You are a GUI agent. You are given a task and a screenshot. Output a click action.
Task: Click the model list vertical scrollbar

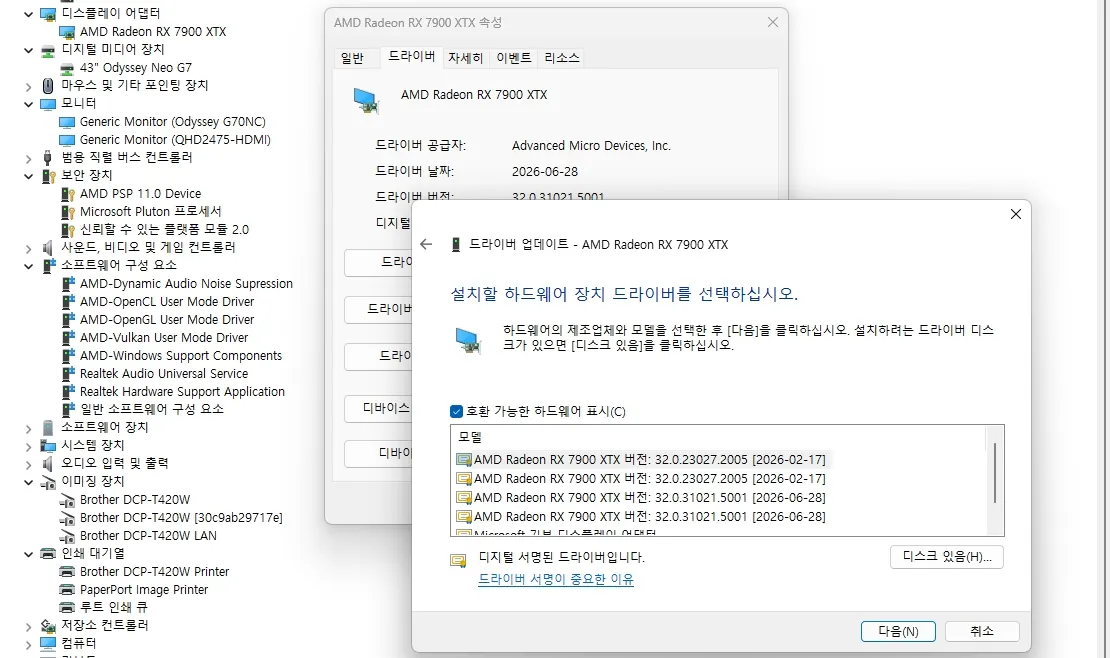tap(995, 473)
